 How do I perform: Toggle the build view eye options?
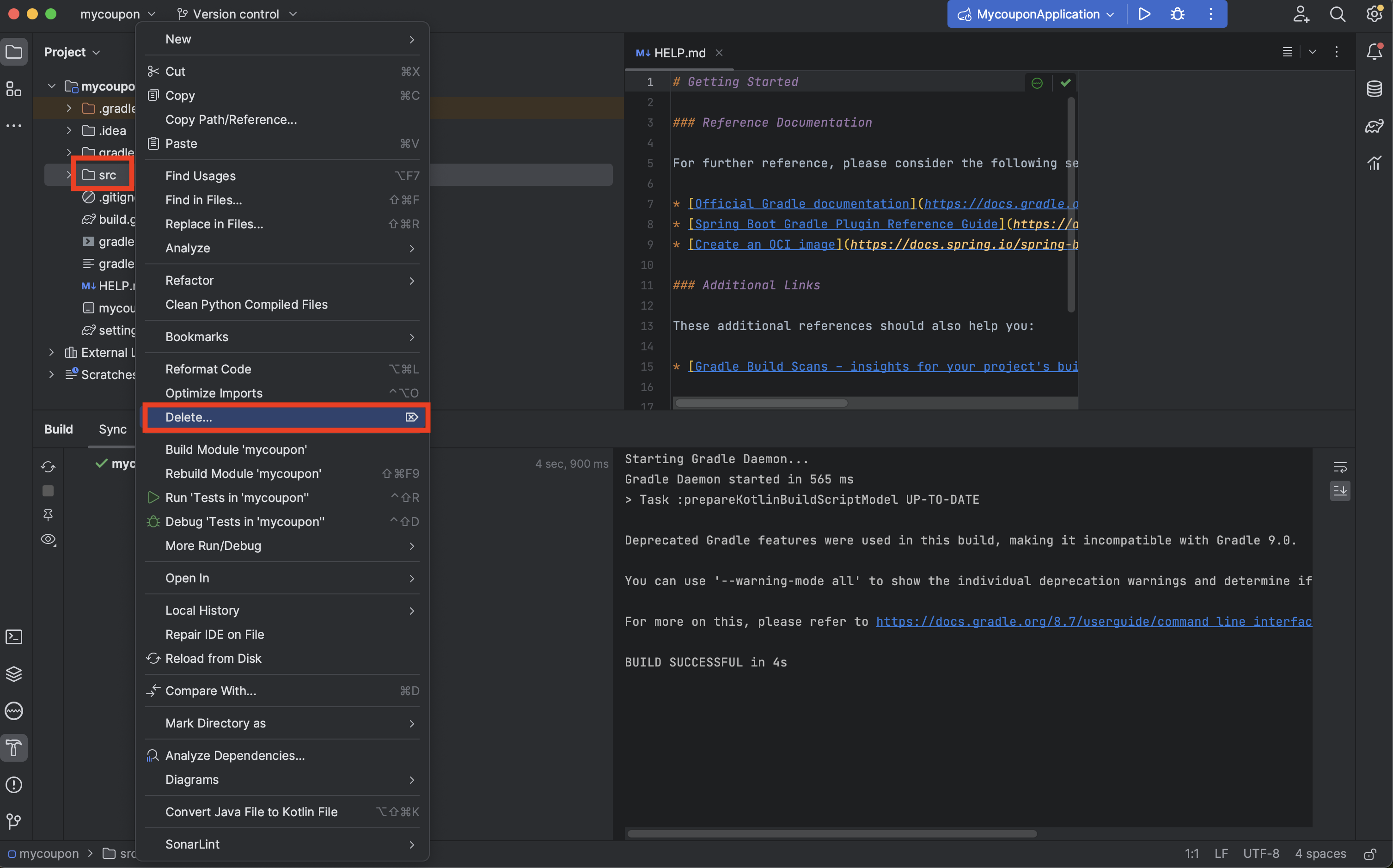48,540
